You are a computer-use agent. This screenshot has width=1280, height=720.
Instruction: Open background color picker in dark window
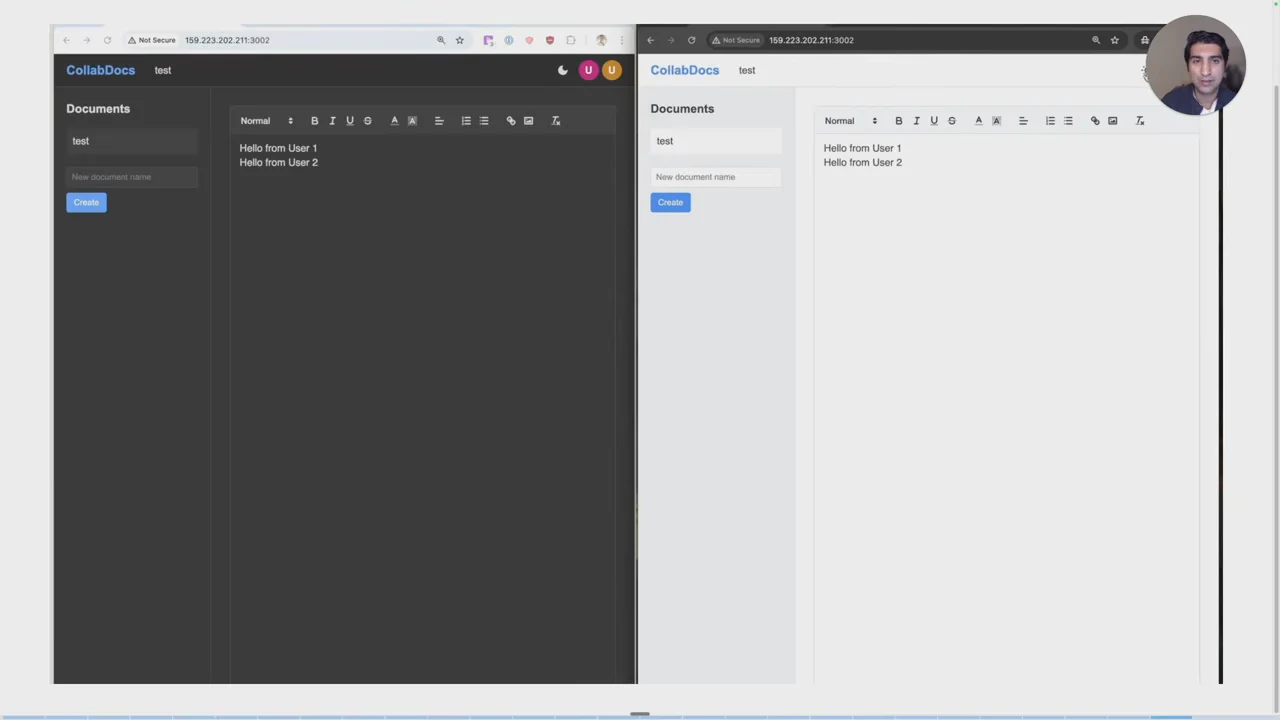point(412,121)
